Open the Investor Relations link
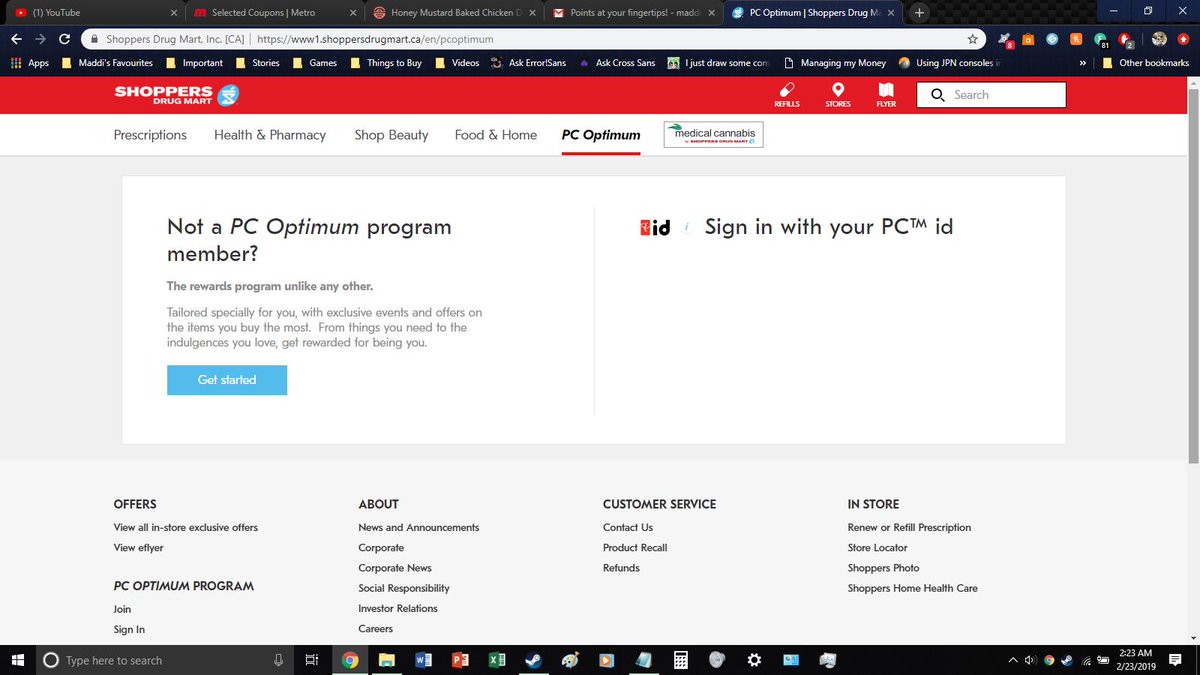The width and height of the screenshot is (1200, 675). (x=398, y=608)
